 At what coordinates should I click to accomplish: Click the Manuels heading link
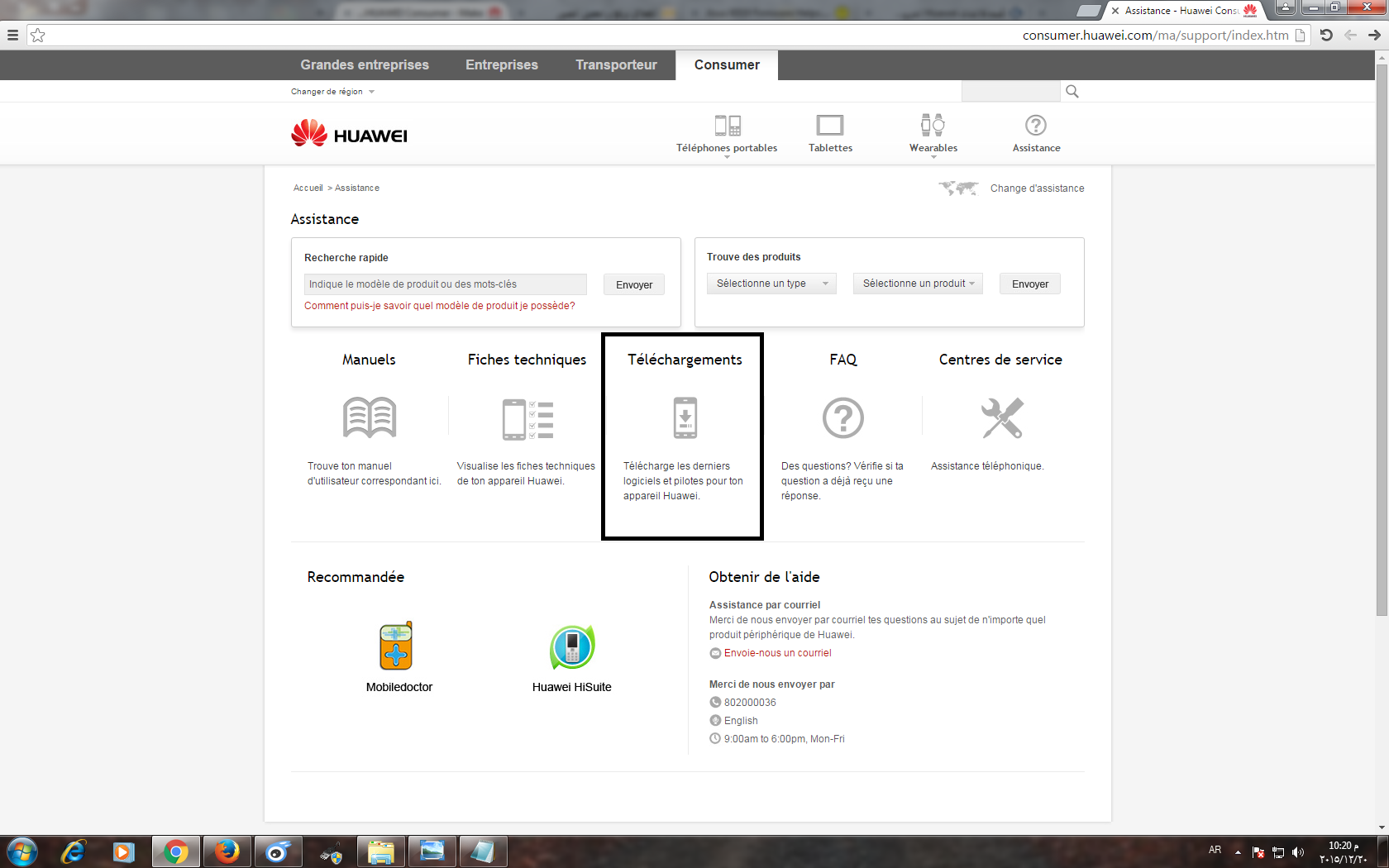[370, 360]
